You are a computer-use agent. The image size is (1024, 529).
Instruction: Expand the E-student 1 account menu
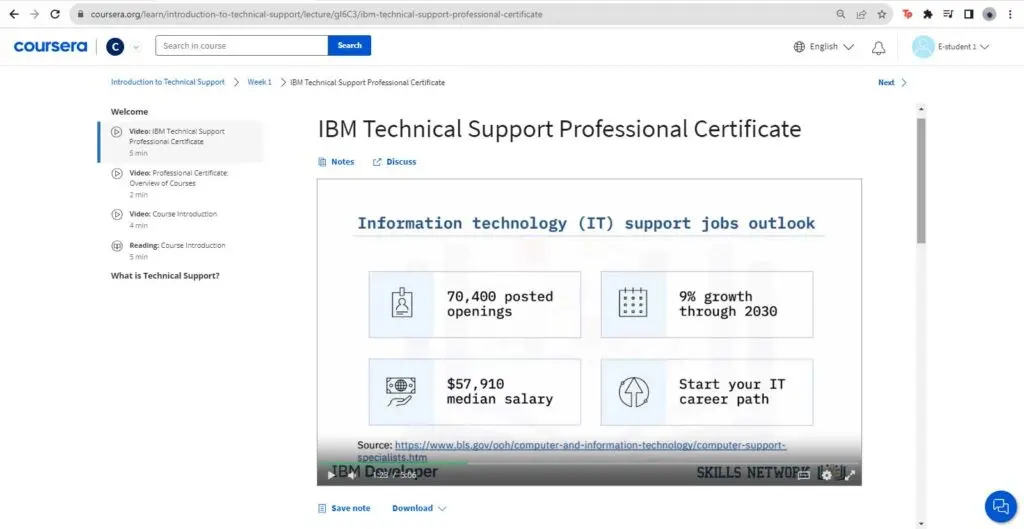964,47
